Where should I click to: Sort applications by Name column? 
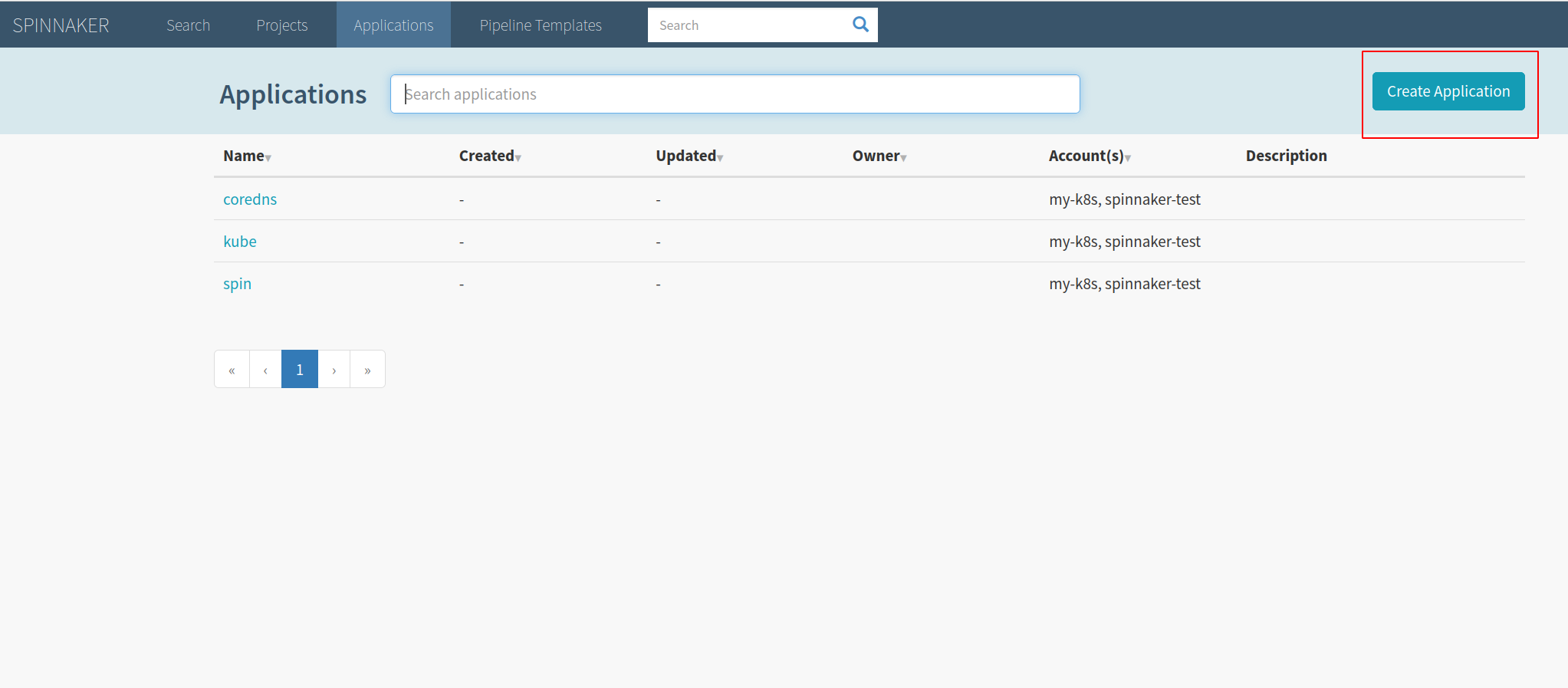pos(246,156)
